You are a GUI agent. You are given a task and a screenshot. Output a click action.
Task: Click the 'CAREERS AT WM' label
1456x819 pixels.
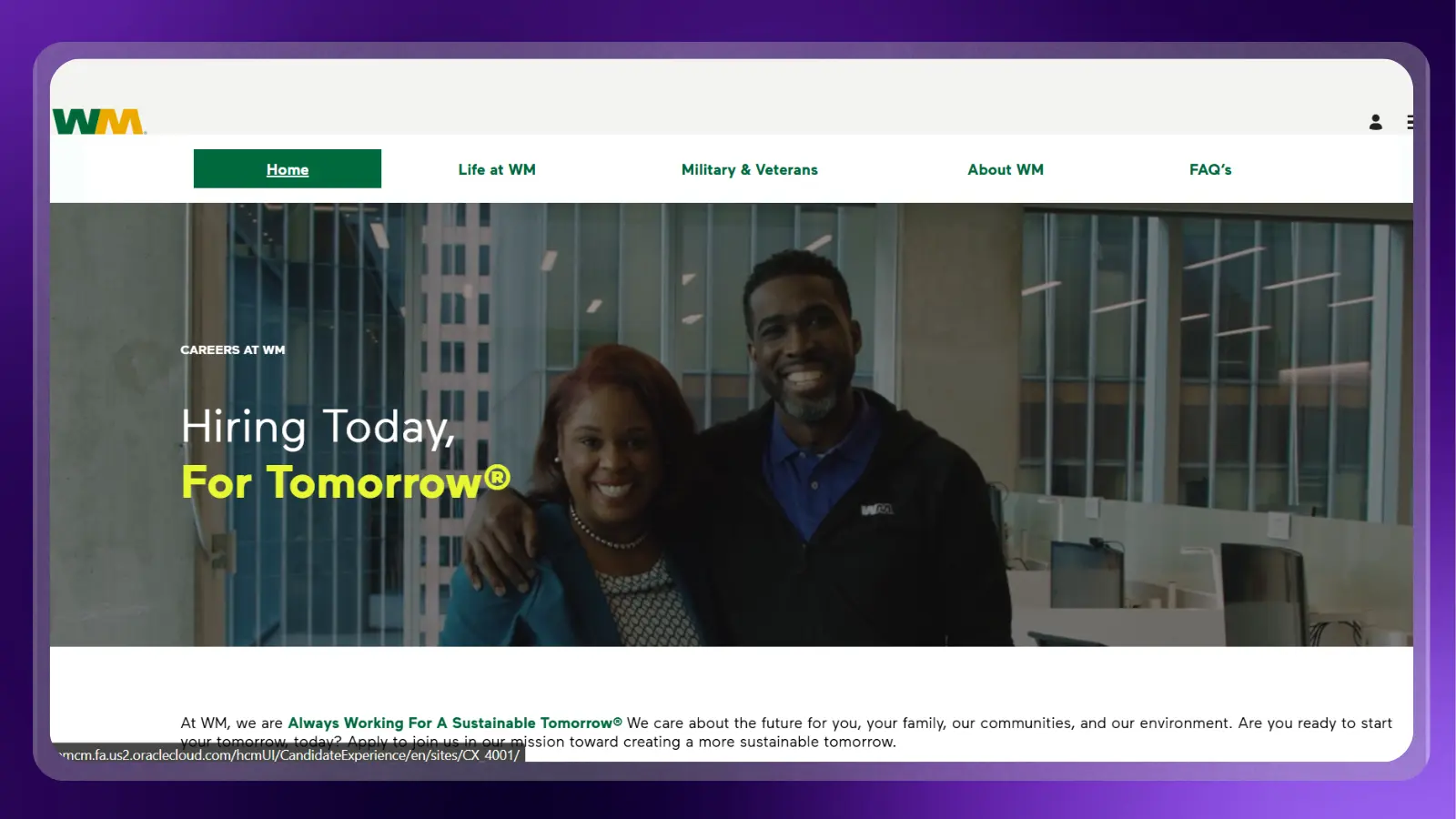click(x=233, y=349)
